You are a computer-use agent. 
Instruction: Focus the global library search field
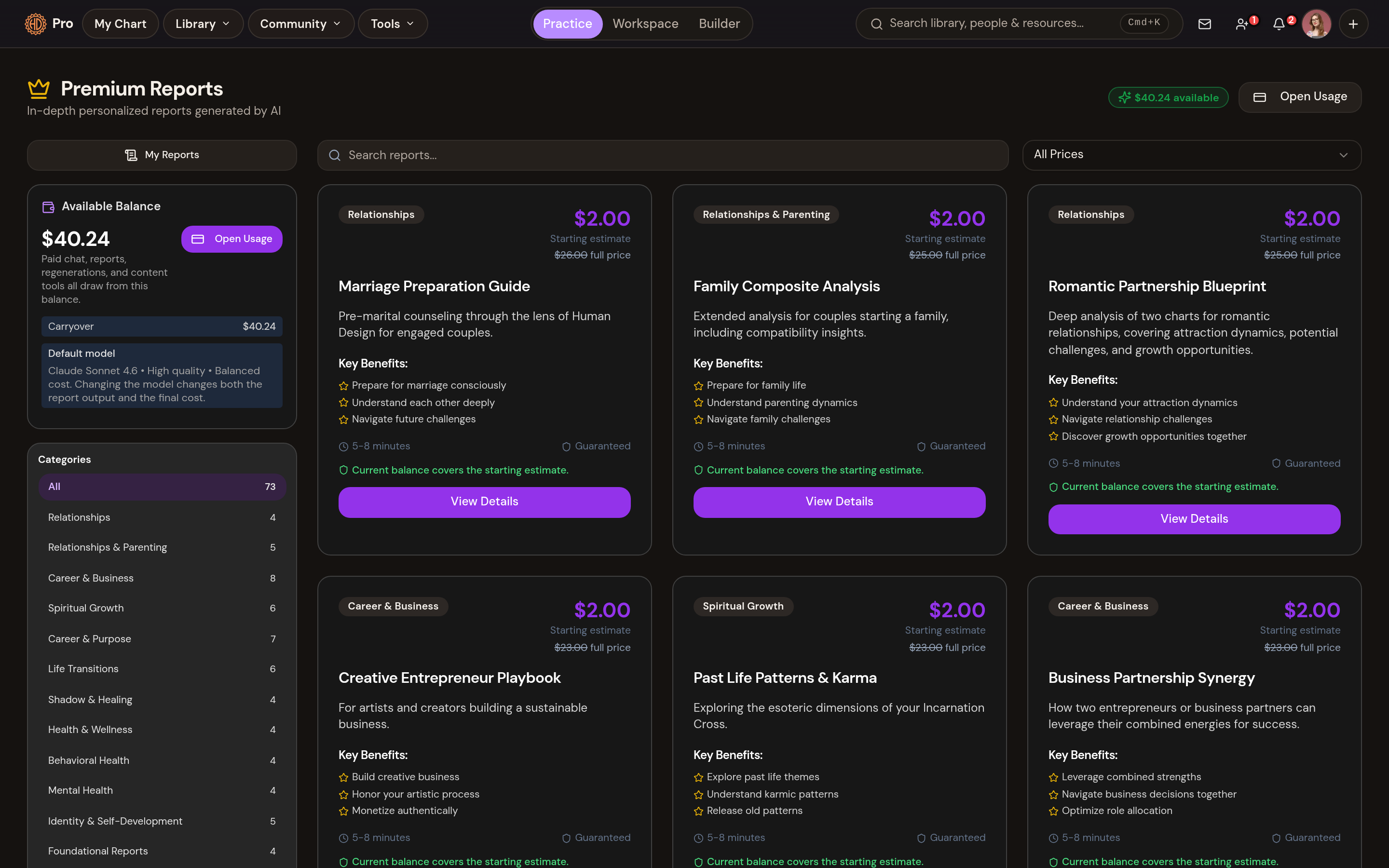pyautogui.click(x=1019, y=24)
